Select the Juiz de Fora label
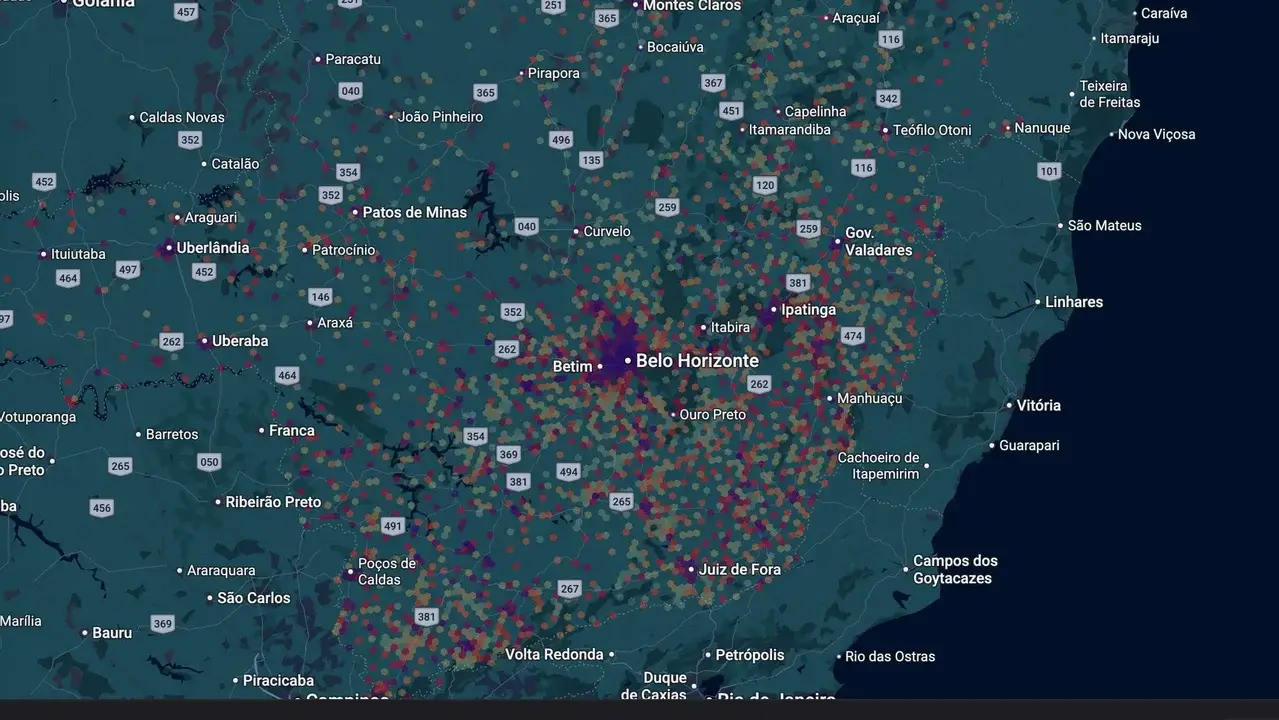Image resolution: width=1279 pixels, height=720 pixels. pos(740,570)
